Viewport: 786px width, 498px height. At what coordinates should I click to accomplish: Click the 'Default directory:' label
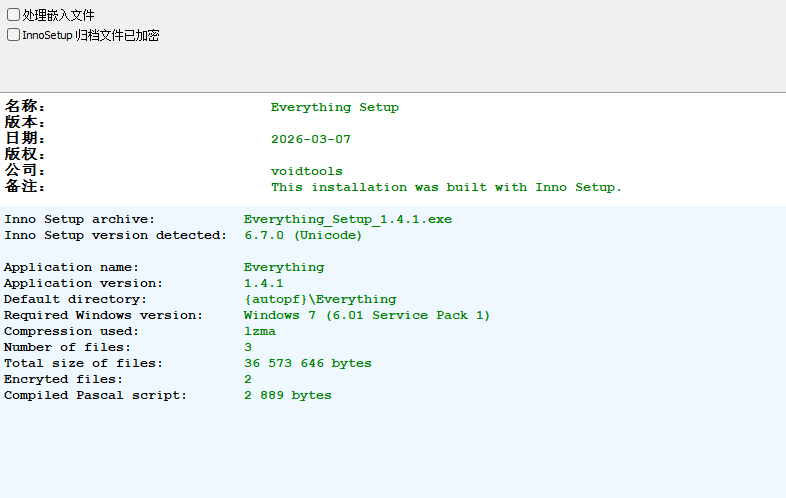[x=75, y=299]
